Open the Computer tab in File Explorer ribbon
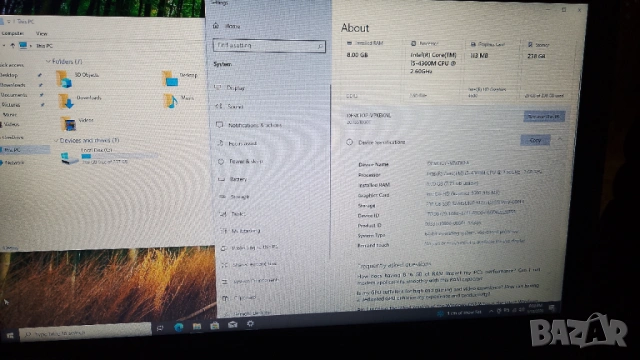 pyautogui.click(x=12, y=33)
